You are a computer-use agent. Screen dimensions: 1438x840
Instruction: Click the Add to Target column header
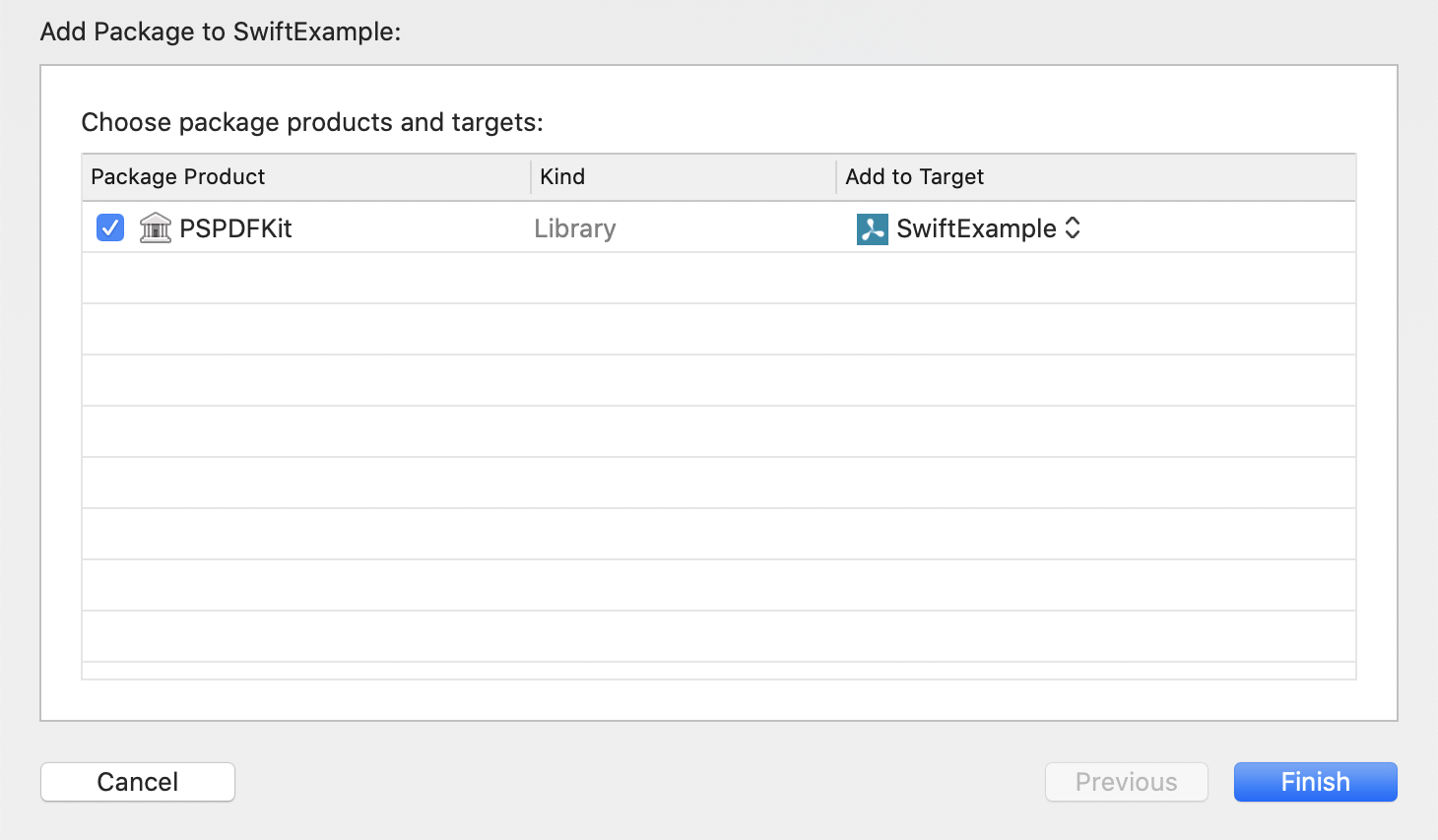pyautogui.click(x=914, y=176)
